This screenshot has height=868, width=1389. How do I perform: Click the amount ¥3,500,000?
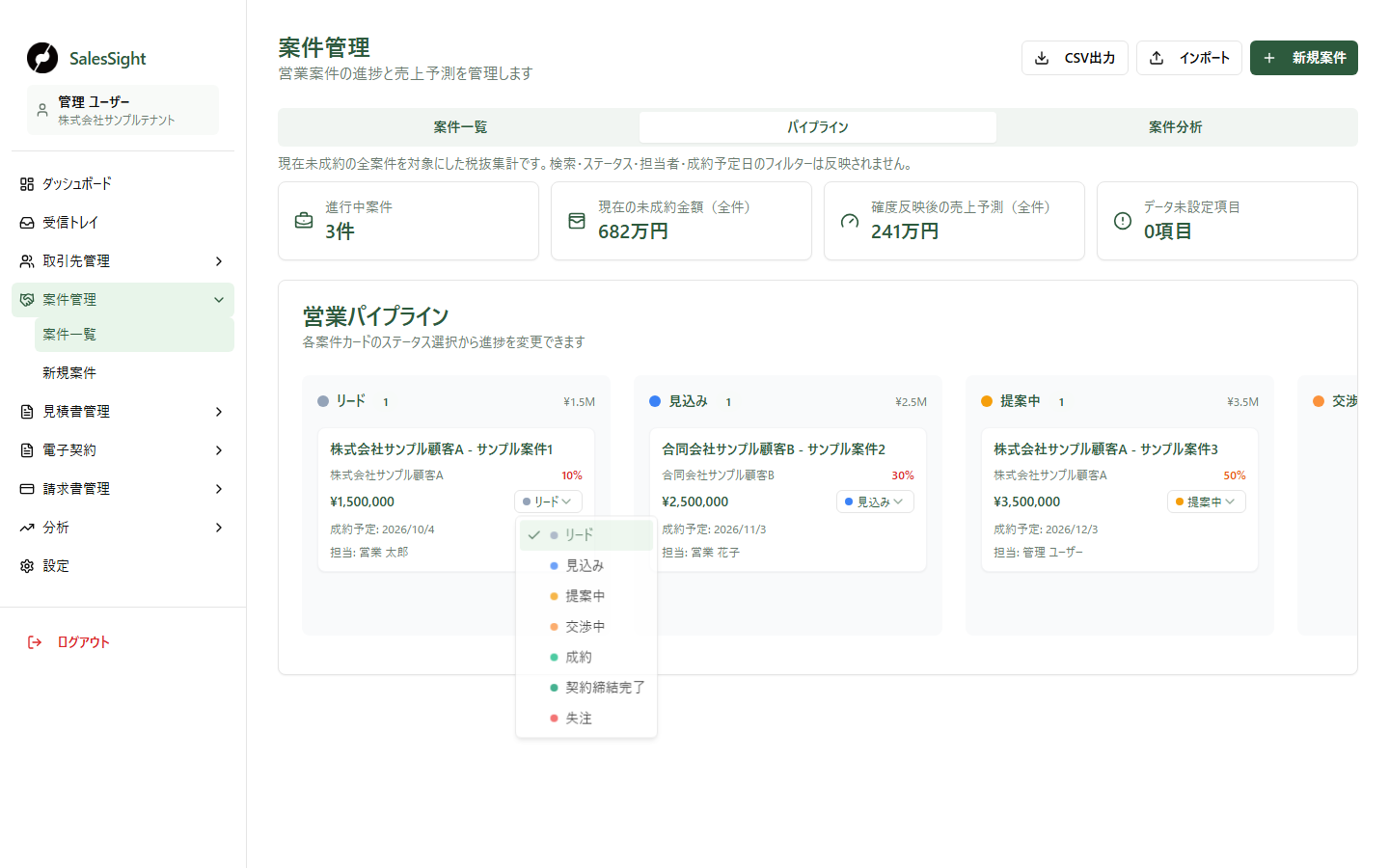point(1027,502)
